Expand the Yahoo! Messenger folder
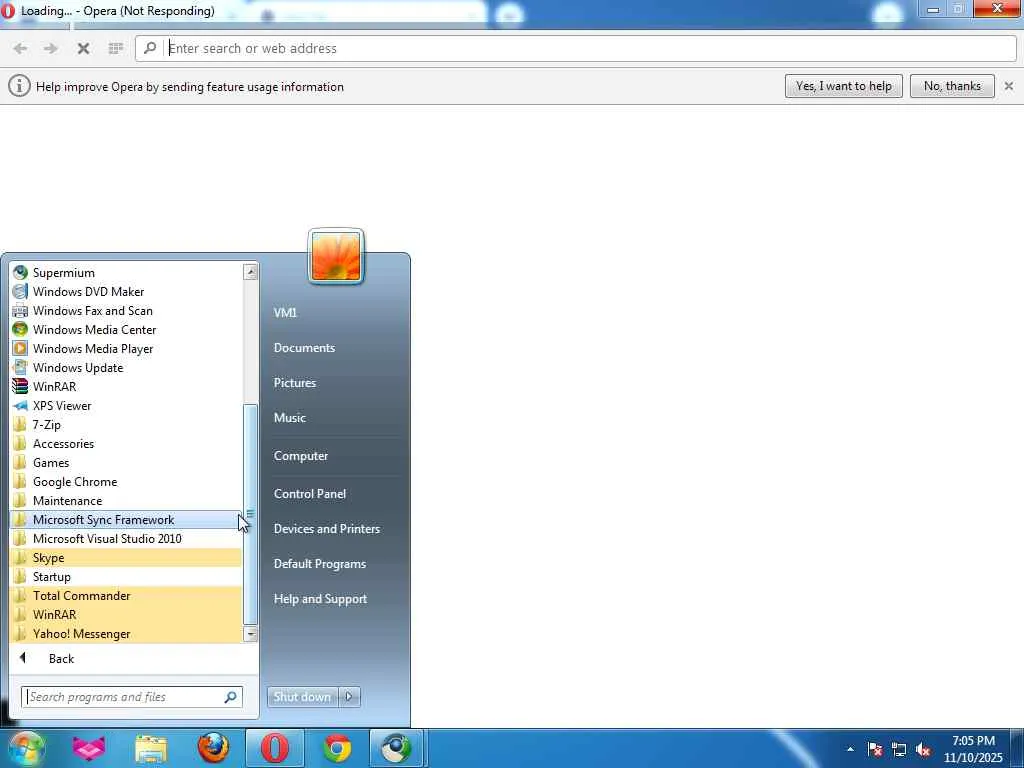 126,633
